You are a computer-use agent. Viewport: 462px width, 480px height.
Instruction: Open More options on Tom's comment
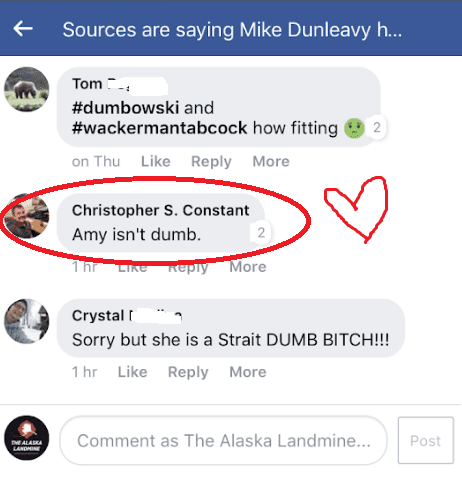[271, 161]
